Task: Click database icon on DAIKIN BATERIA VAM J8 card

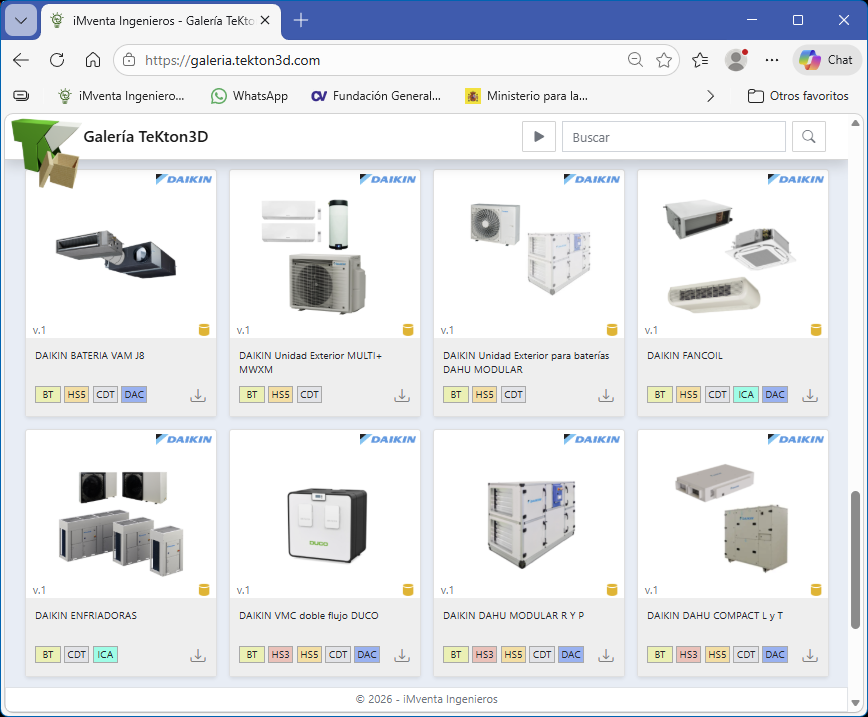Action: [204, 330]
